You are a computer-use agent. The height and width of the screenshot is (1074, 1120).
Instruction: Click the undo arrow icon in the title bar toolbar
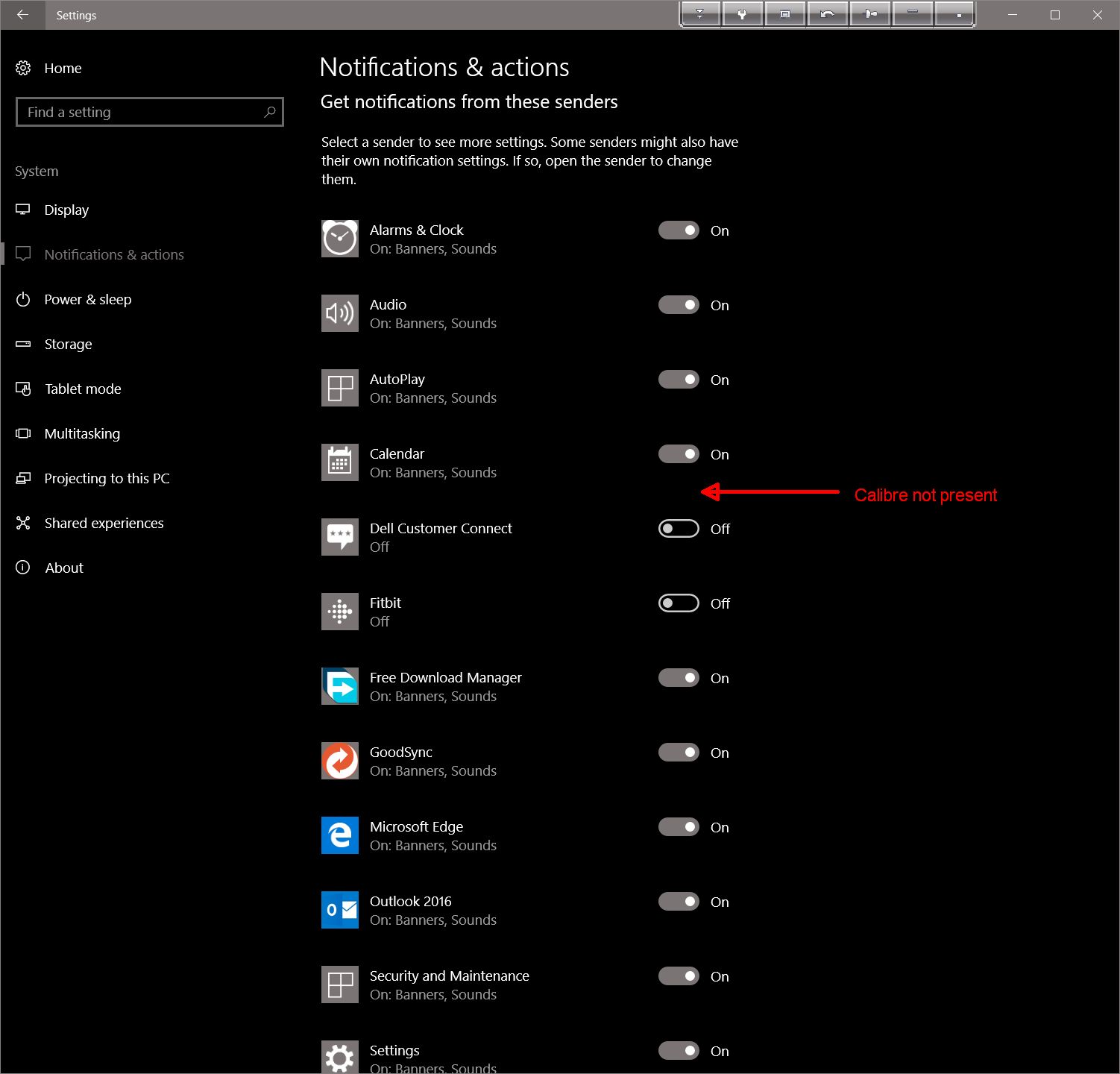coord(827,14)
